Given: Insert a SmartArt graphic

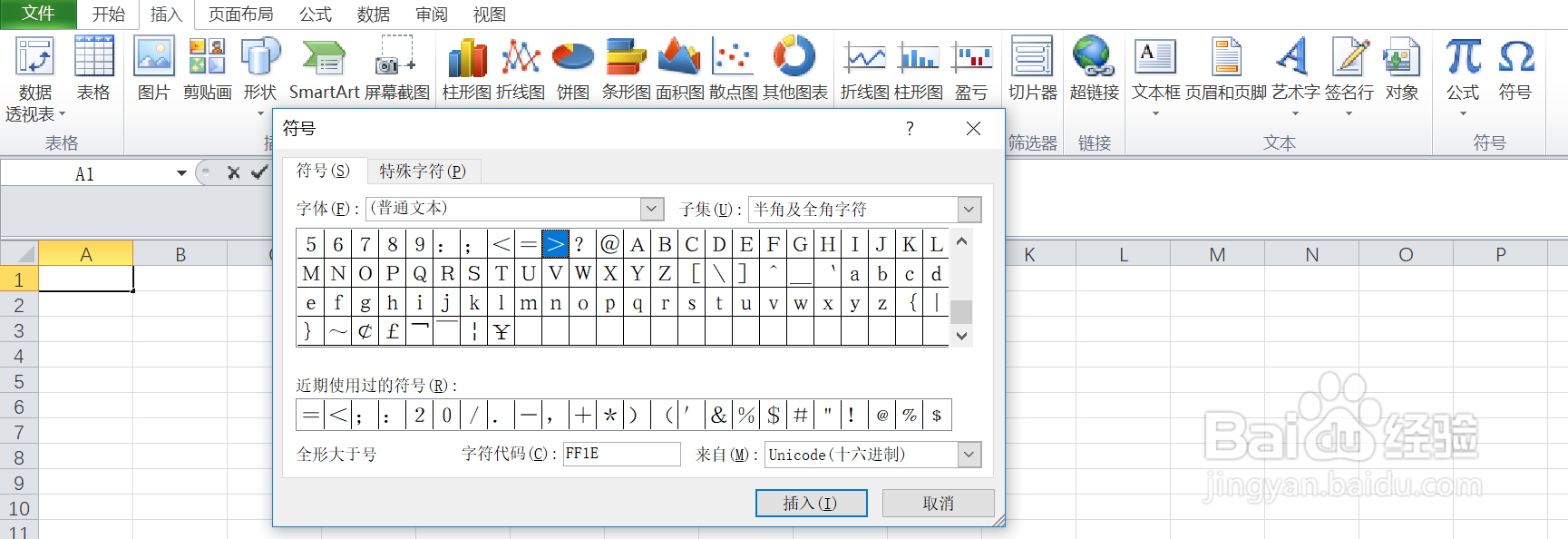Looking at the screenshot, I should click(325, 68).
